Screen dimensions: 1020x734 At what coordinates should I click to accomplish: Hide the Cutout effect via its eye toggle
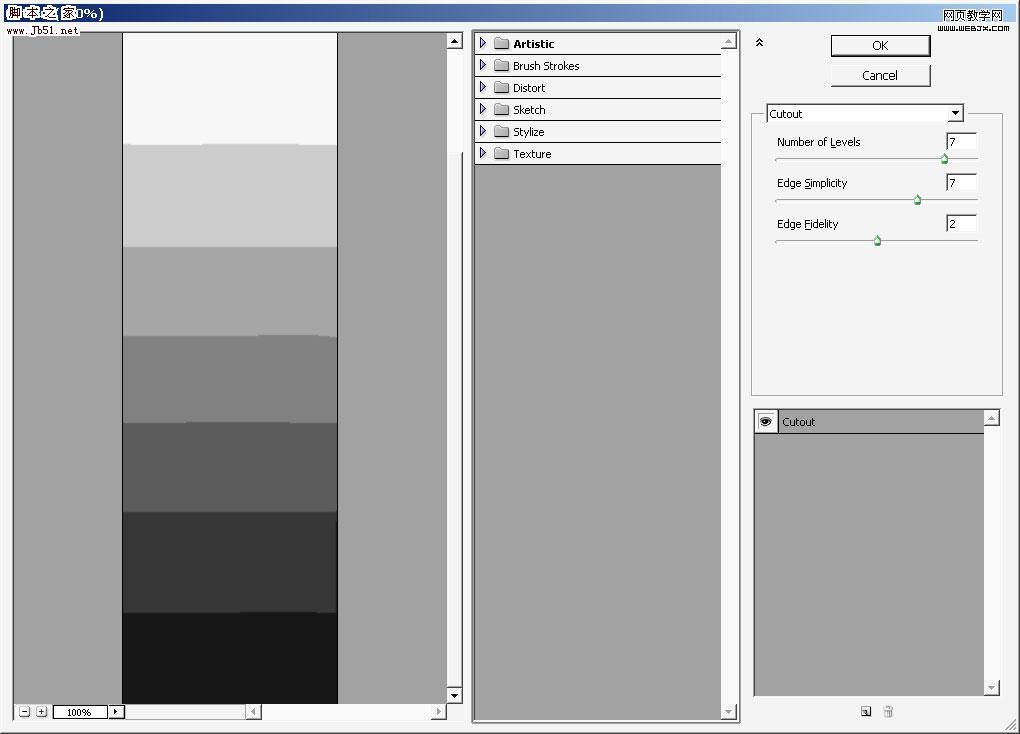pos(765,421)
